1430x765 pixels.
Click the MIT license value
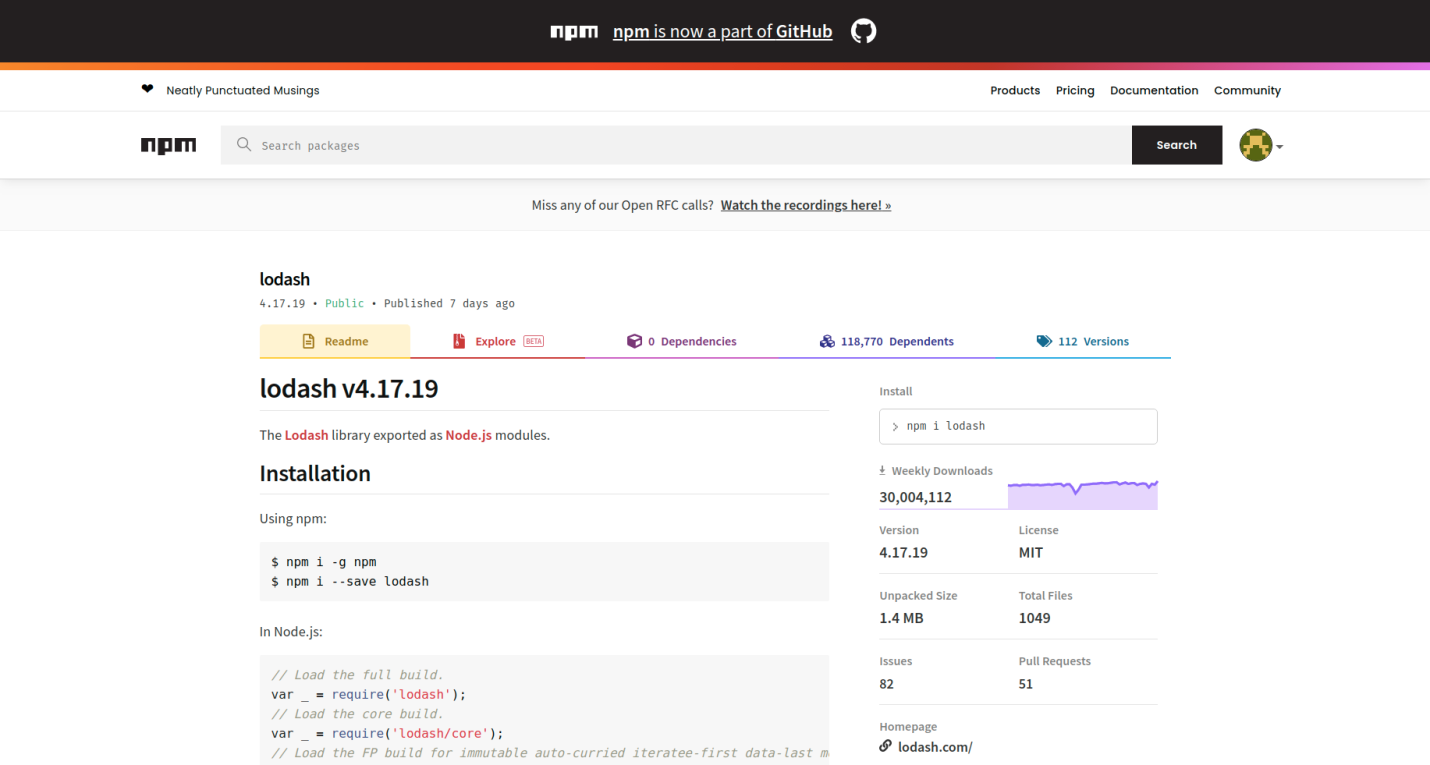1031,552
